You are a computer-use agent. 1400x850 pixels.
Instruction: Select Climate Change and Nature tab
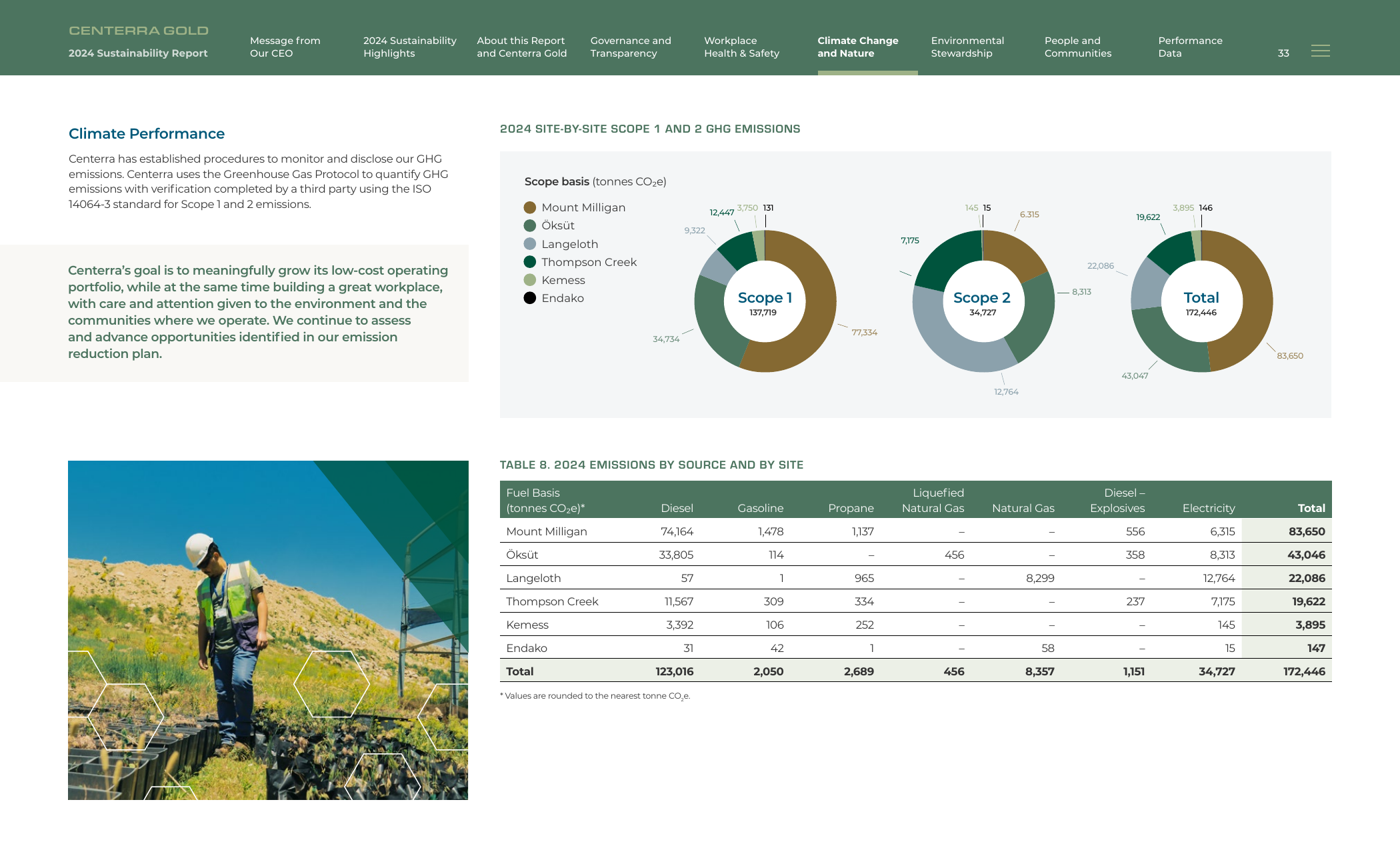click(857, 47)
